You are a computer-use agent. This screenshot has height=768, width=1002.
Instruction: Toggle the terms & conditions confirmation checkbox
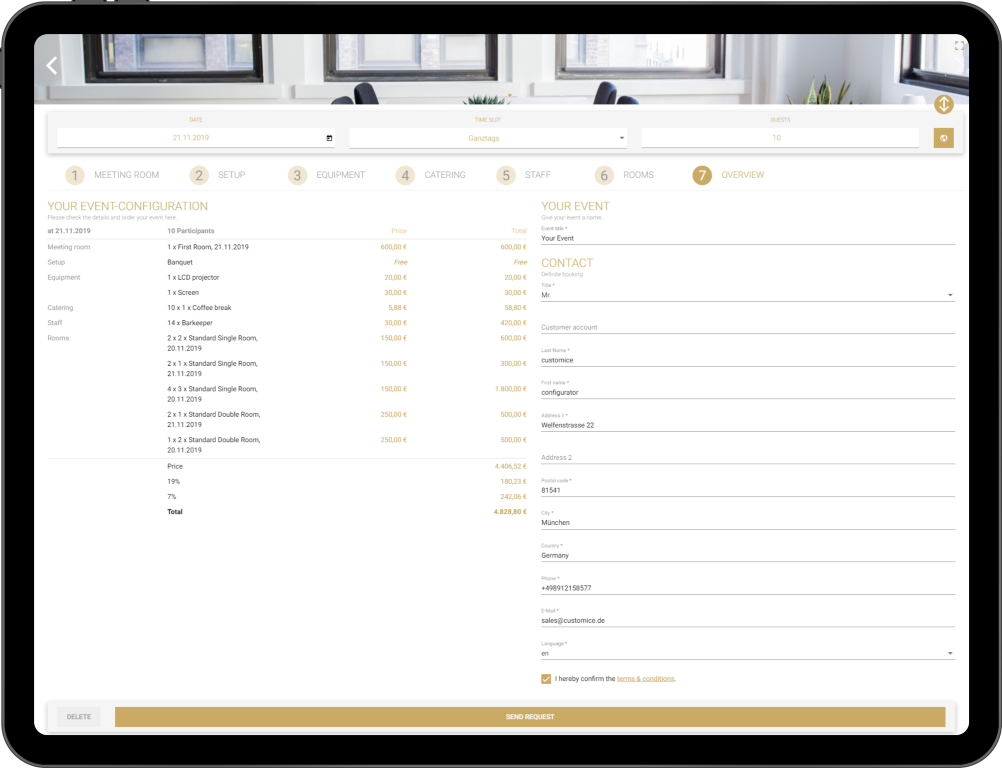tap(546, 679)
